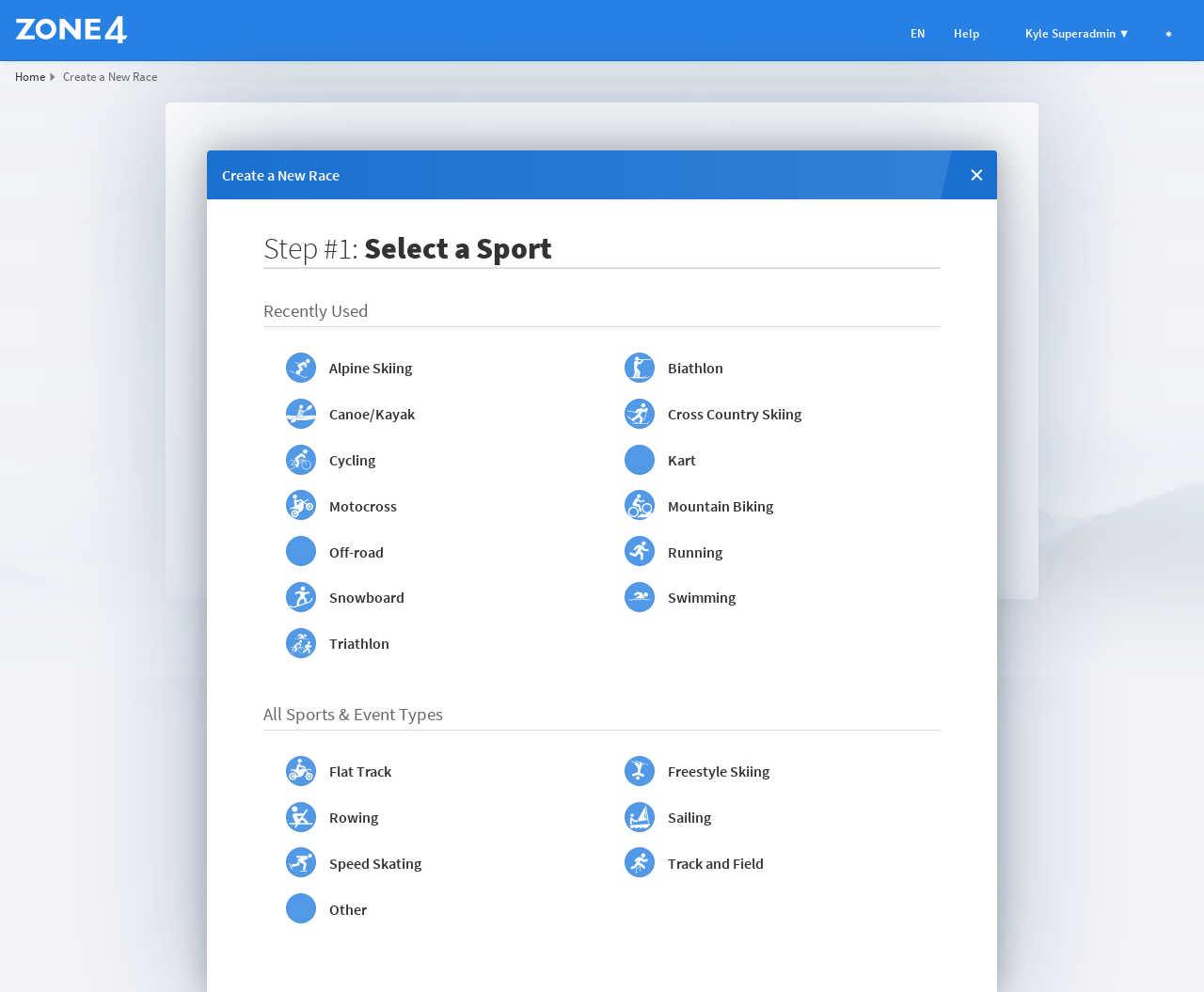Select the Mountain Biking text link
Viewport: 1204px width, 992px height.
click(720, 507)
